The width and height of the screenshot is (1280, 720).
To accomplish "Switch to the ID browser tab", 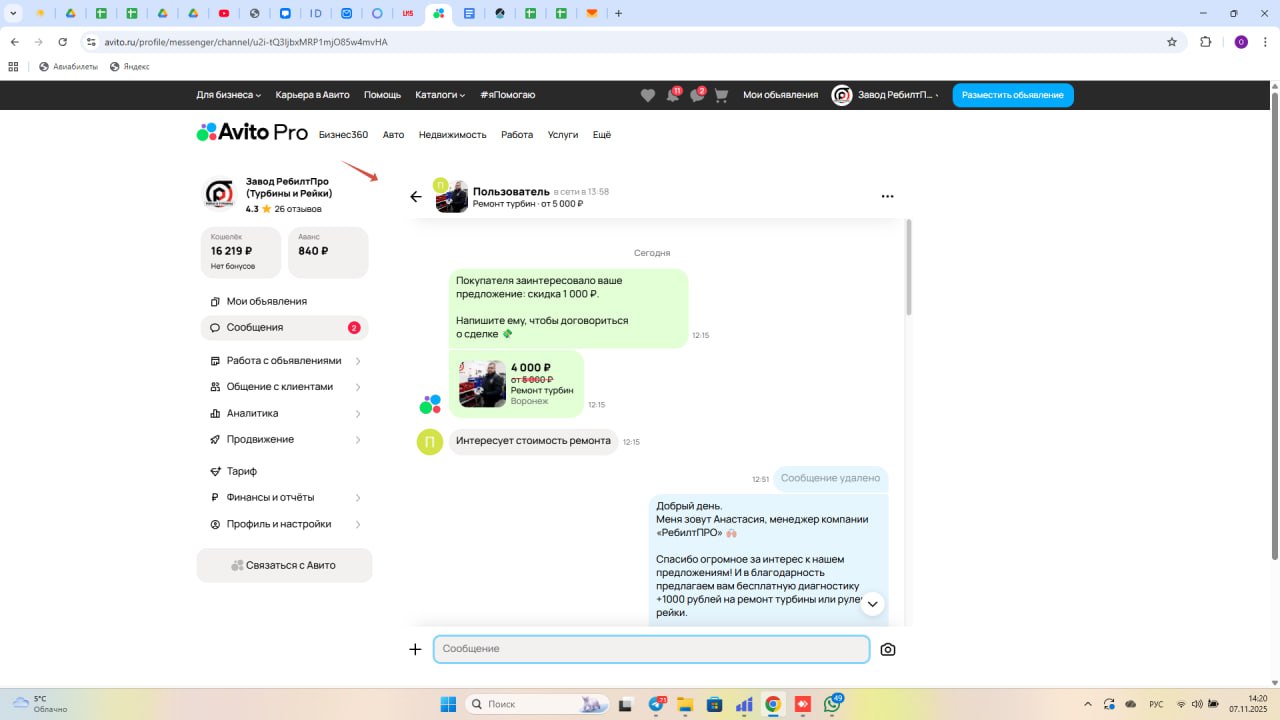I will 316,13.
